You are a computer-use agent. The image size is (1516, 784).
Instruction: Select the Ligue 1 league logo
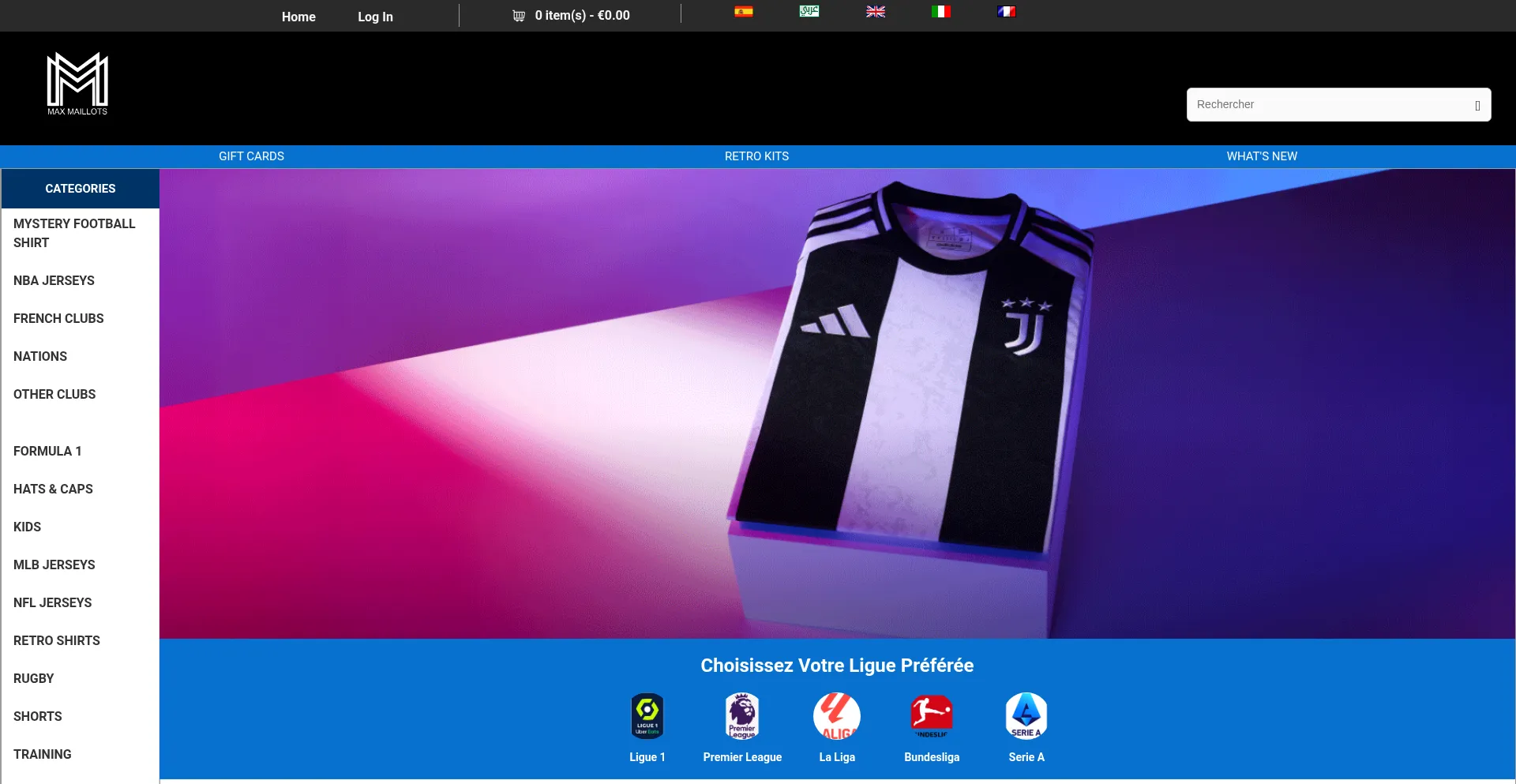pyautogui.click(x=647, y=715)
